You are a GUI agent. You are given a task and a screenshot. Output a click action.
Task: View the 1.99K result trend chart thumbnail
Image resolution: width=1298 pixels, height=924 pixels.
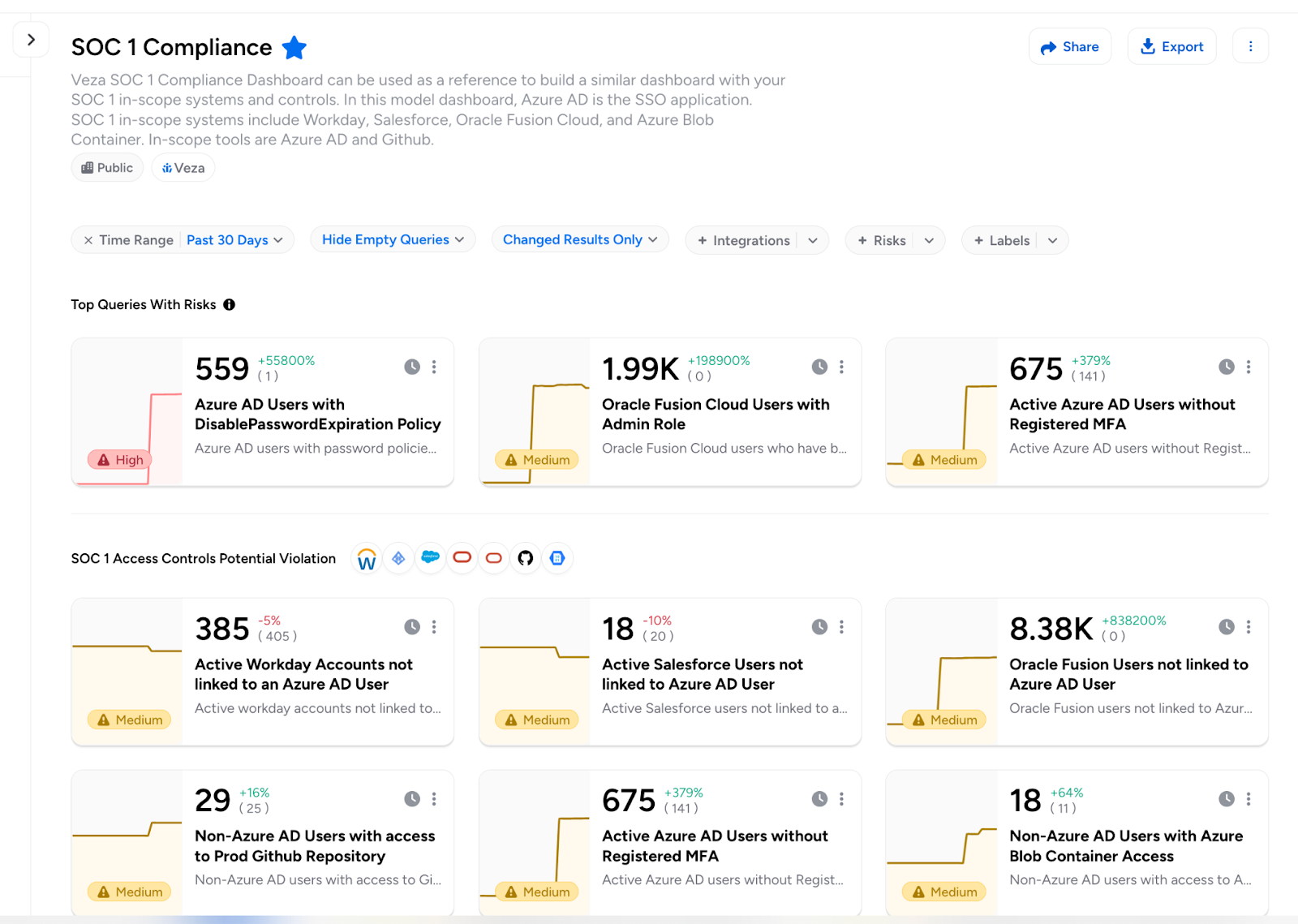click(535, 412)
